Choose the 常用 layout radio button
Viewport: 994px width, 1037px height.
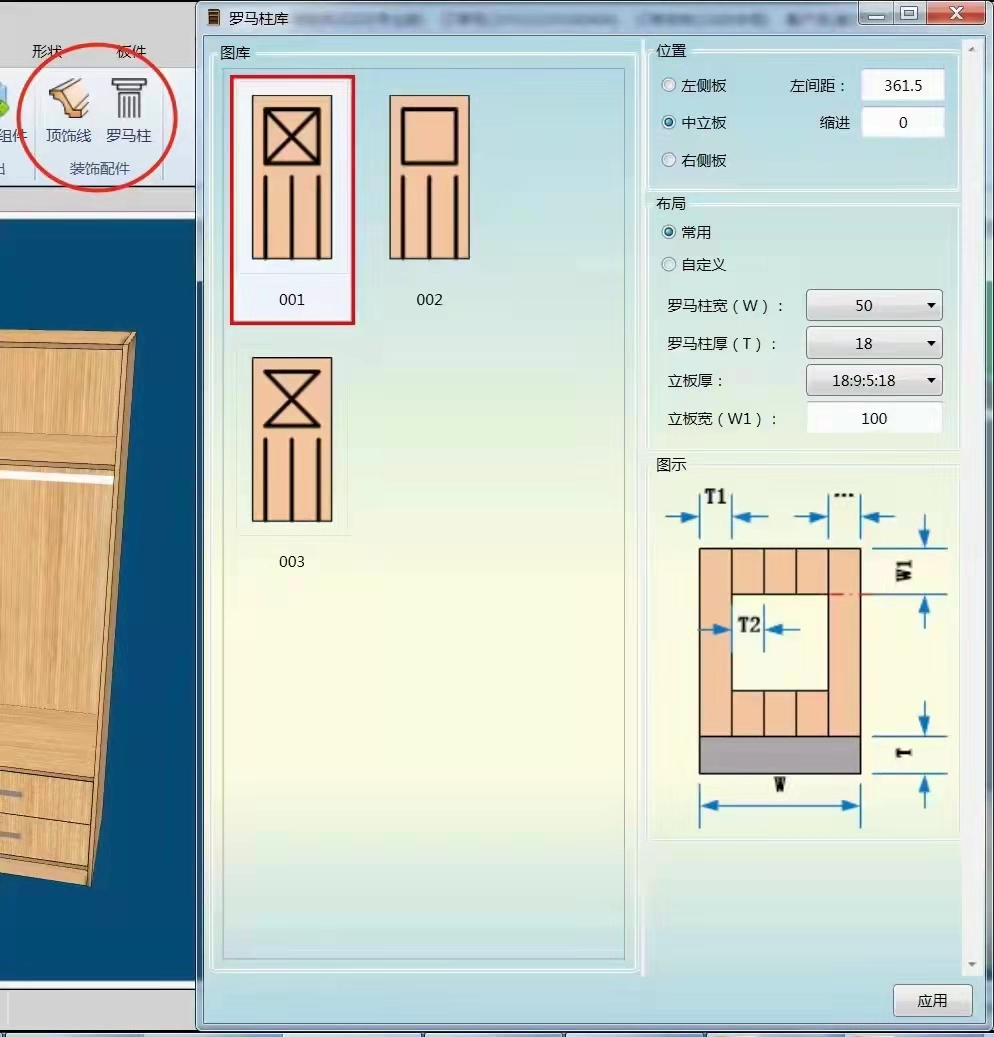point(669,232)
